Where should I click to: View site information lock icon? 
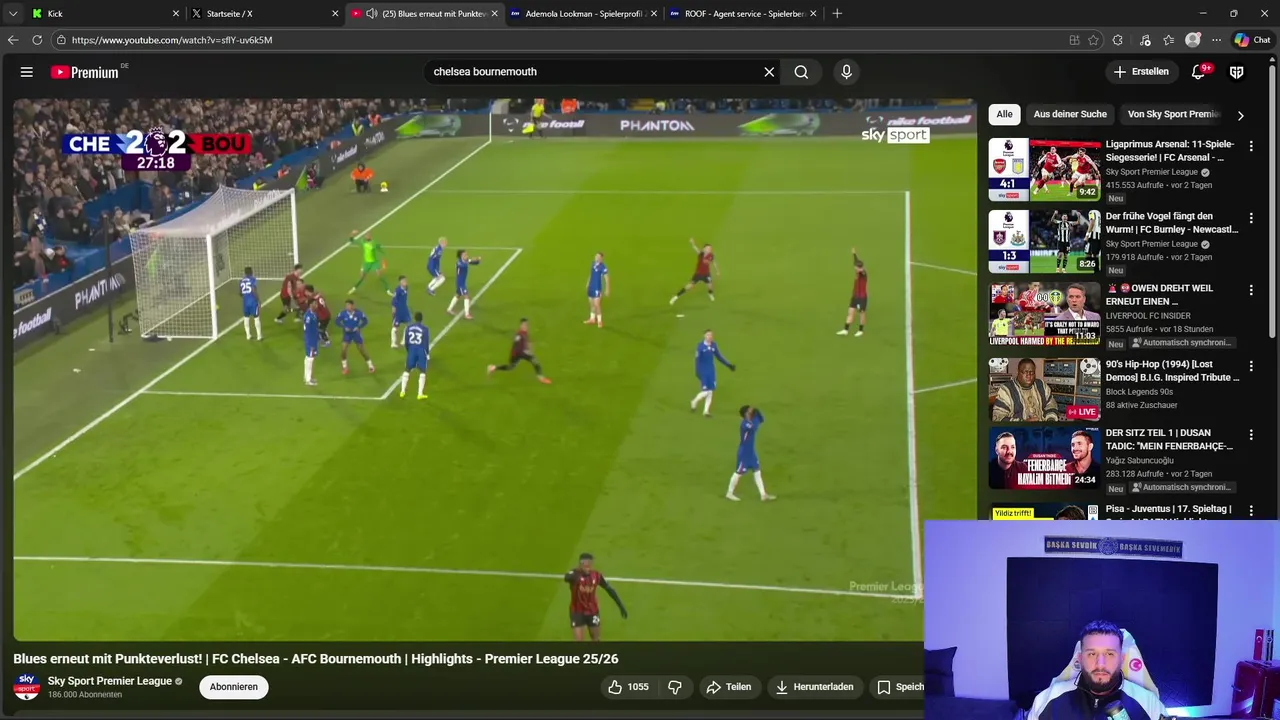[61, 40]
